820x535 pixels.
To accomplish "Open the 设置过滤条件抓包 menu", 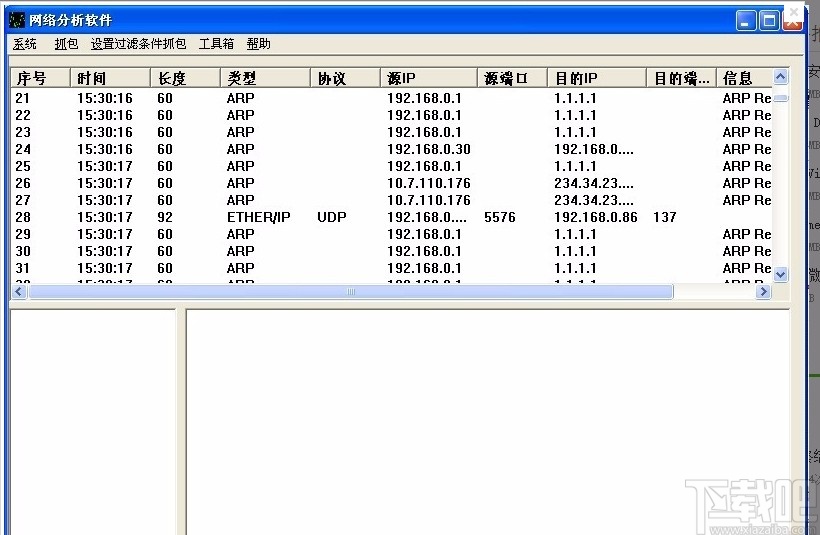I will click(x=138, y=44).
